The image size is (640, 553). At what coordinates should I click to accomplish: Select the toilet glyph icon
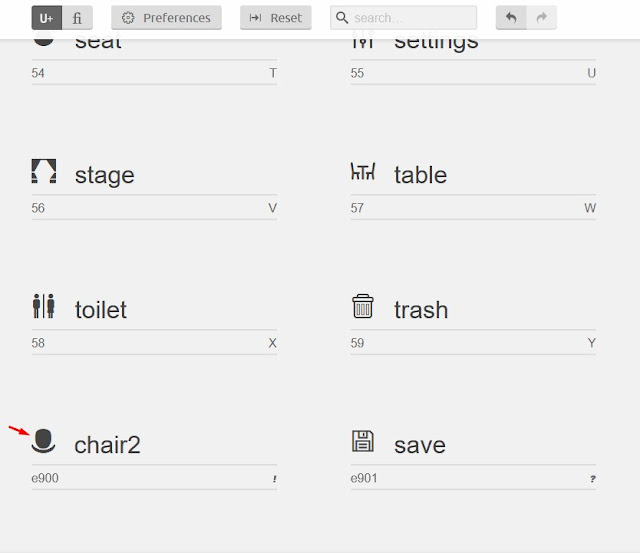[x=43, y=307]
